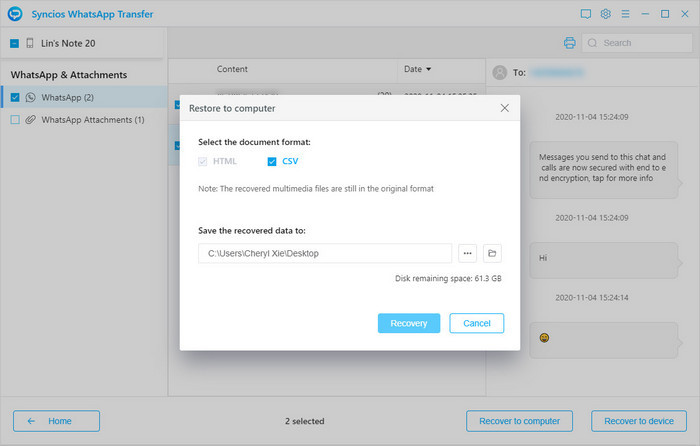The image size is (700, 446).
Task: Check the WhatsApp Attachments (1) checkbox
Action: [x=15, y=120]
